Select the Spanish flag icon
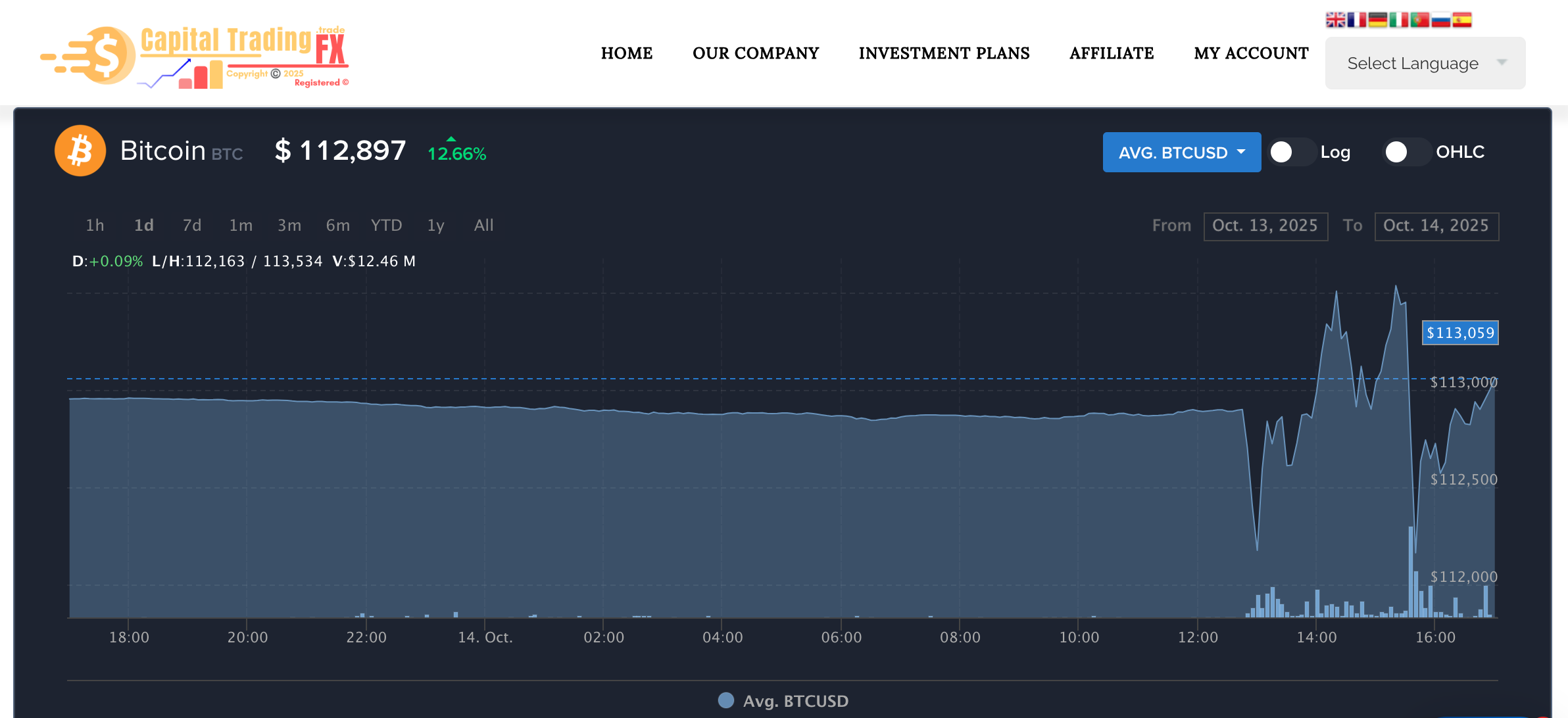 [1461, 20]
